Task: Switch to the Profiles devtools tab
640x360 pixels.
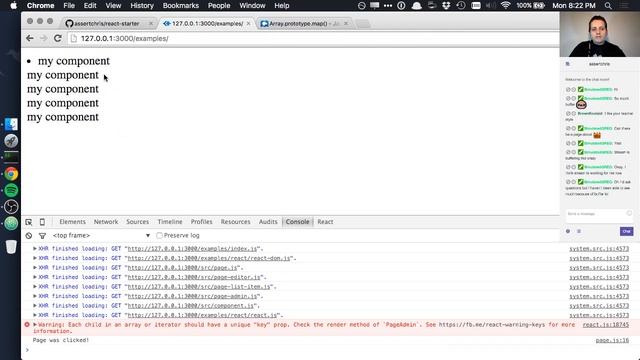Action: click(202, 222)
